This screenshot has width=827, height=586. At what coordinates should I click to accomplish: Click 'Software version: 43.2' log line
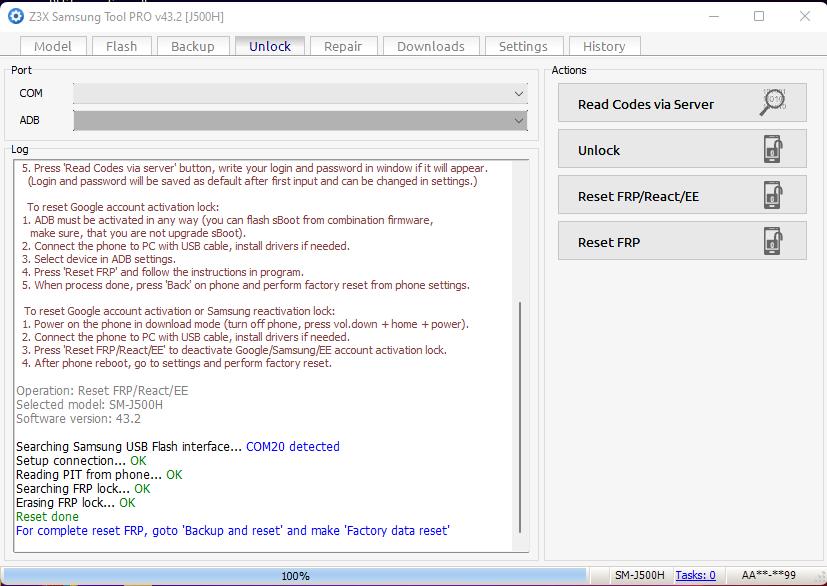78,419
